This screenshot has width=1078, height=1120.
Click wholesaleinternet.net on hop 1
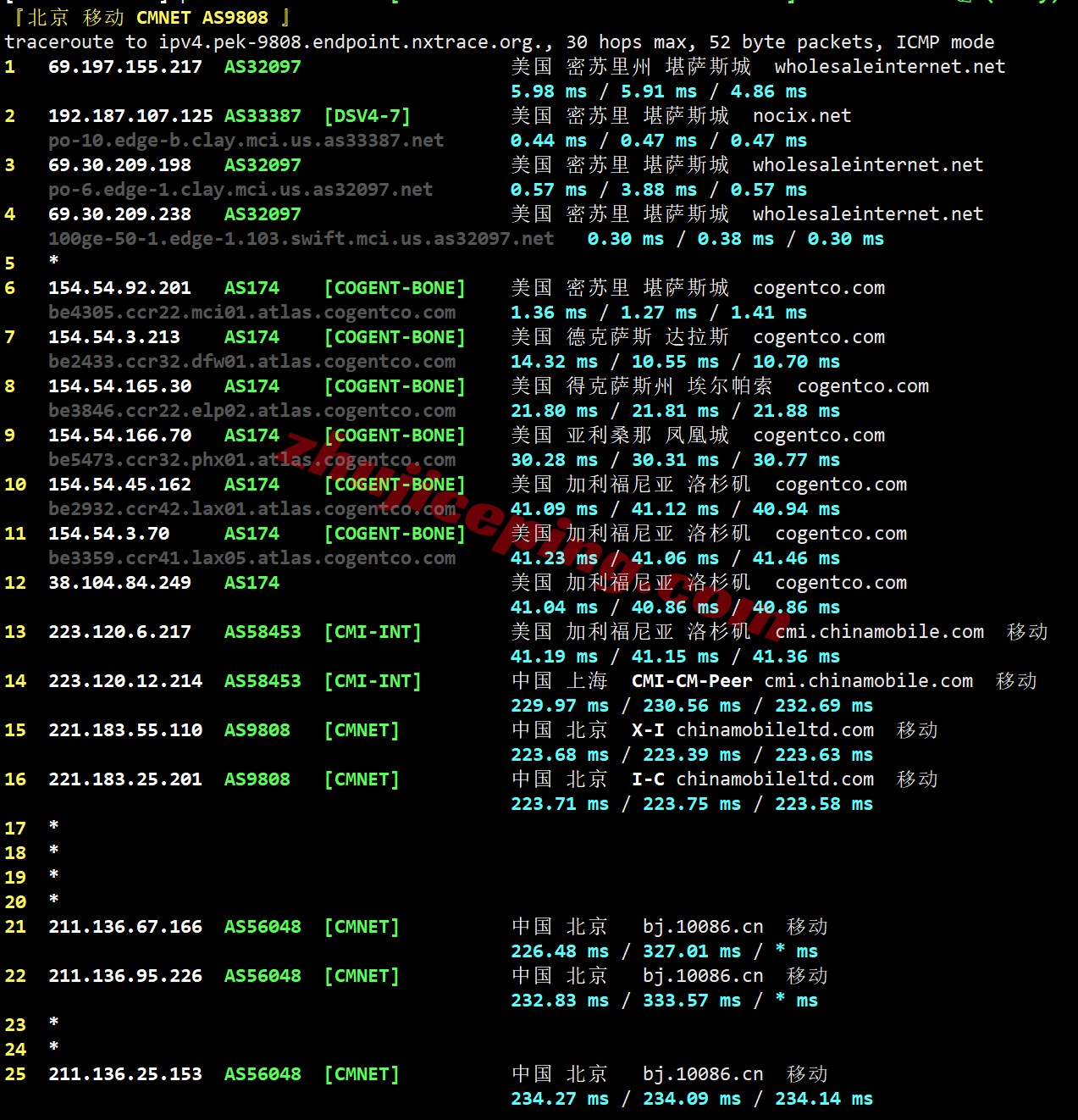(x=890, y=67)
